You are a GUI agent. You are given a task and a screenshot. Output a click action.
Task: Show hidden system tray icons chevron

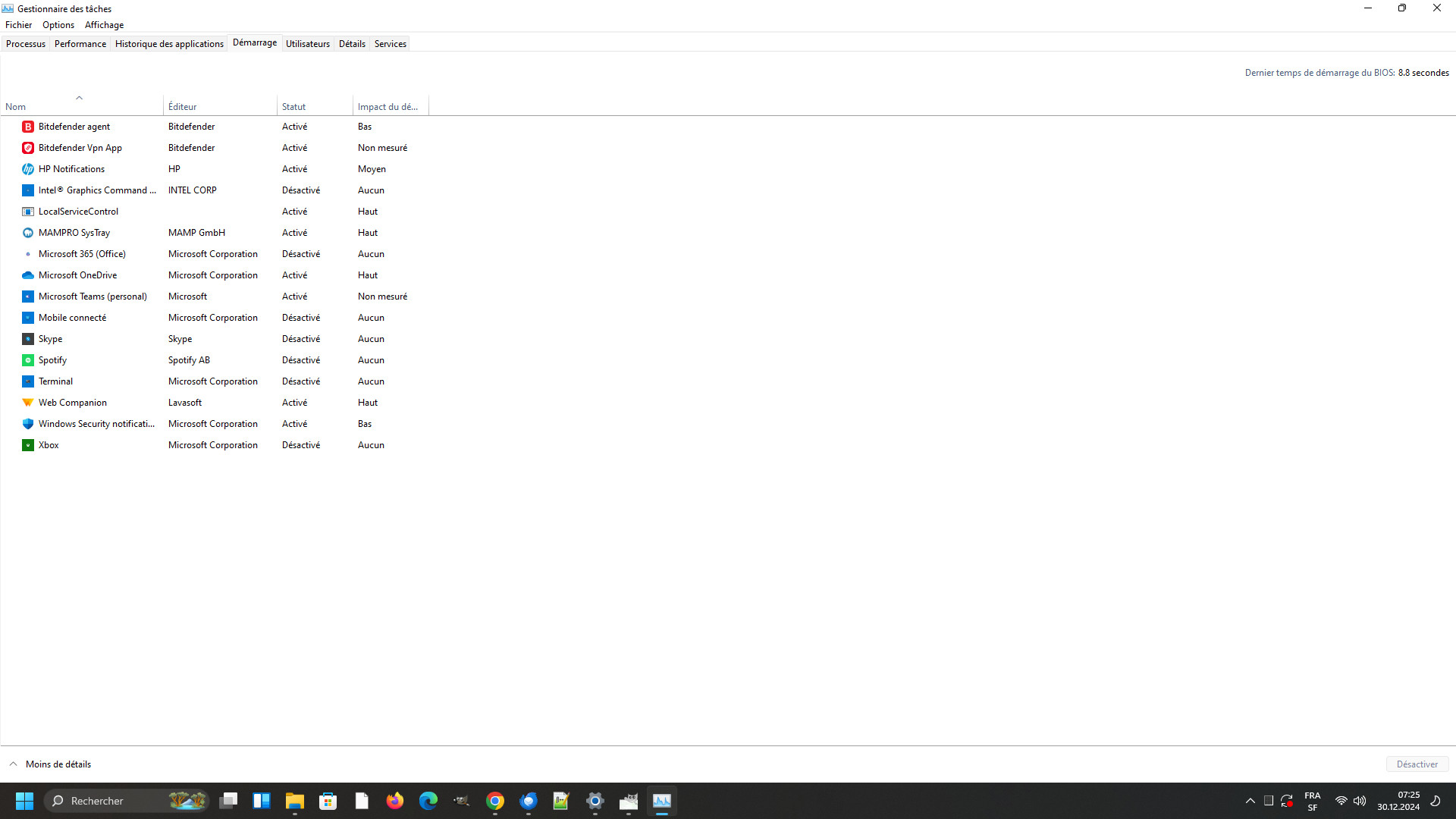click(1250, 801)
